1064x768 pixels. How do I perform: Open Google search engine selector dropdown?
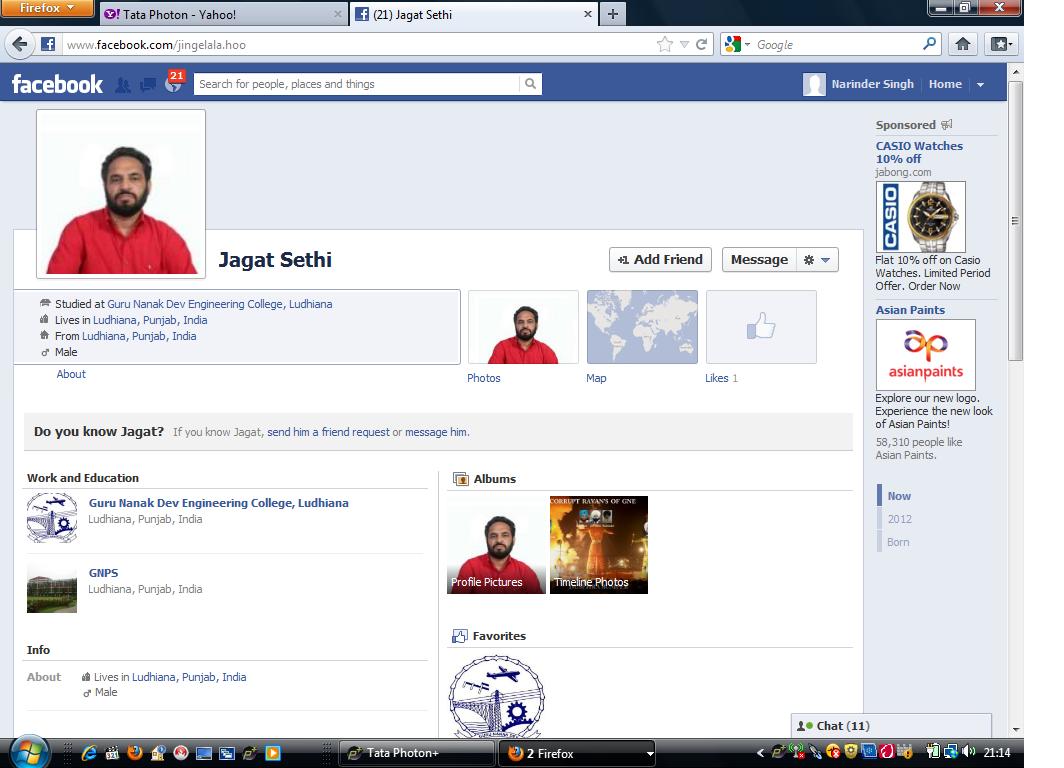point(738,44)
